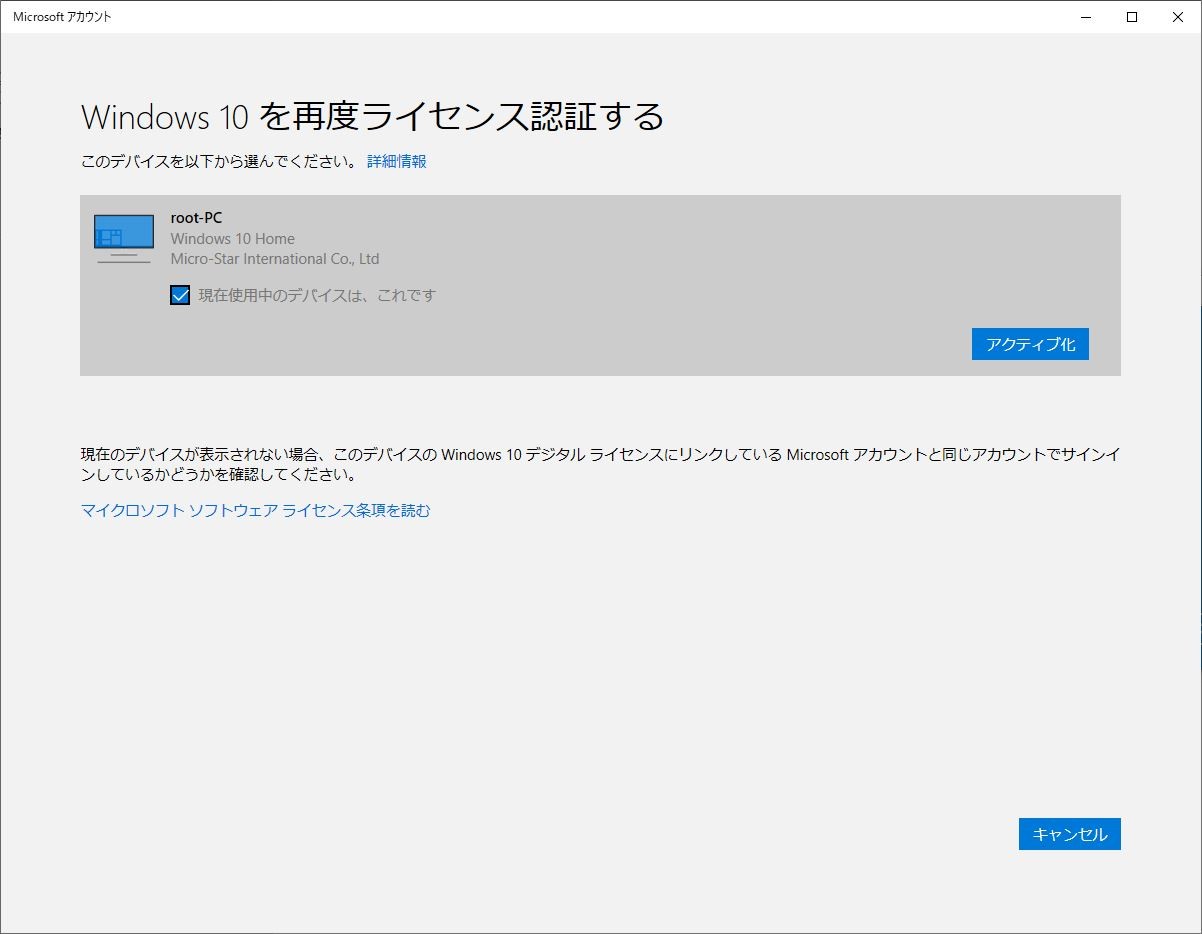Click the このデバイスを以下から選んでください instruction text
1202x934 pixels.
coord(219,161)
